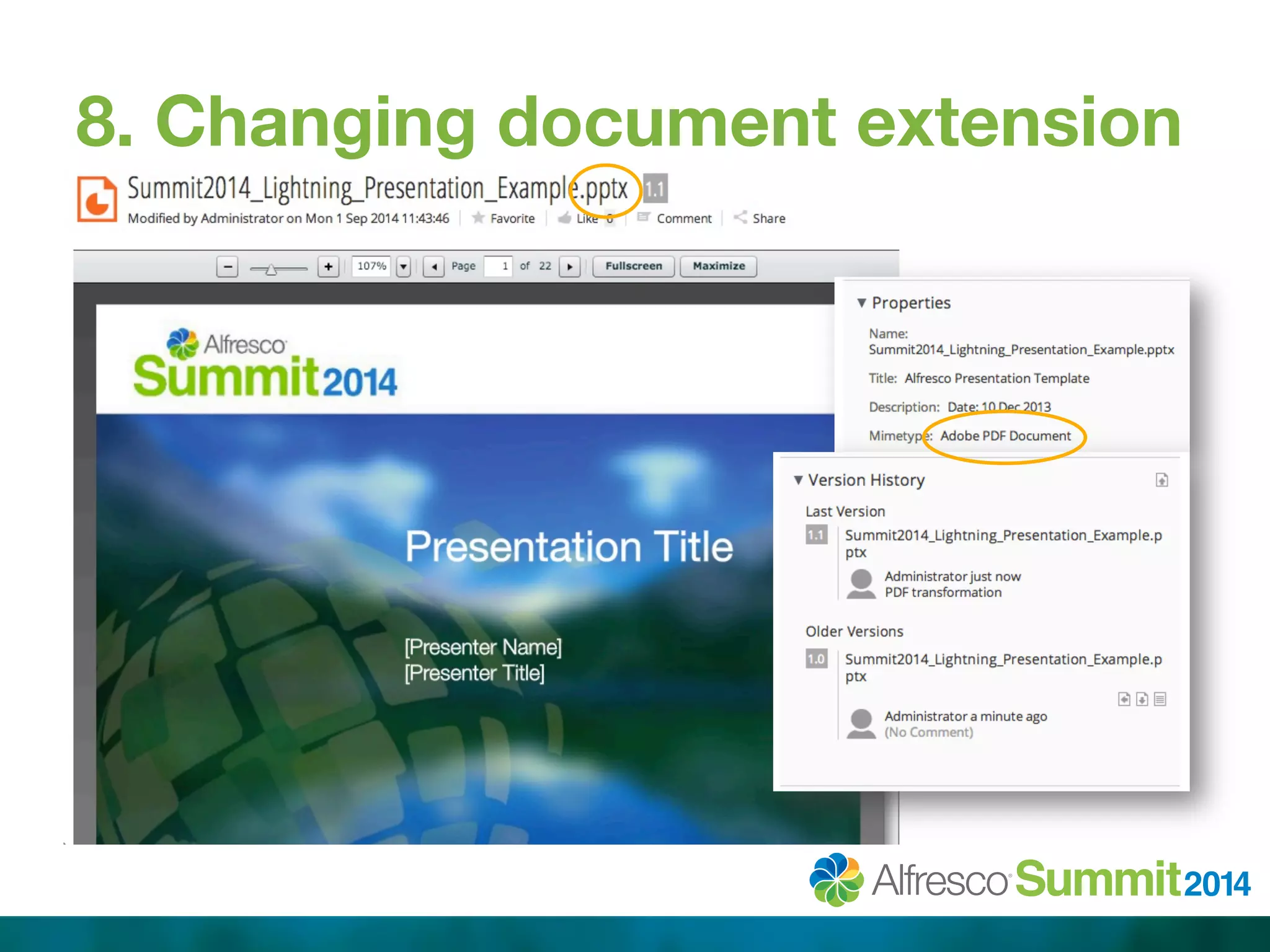This screenshot has width=1270, height=952.
Task: Go to the next page
Action: tap(569, 267)
